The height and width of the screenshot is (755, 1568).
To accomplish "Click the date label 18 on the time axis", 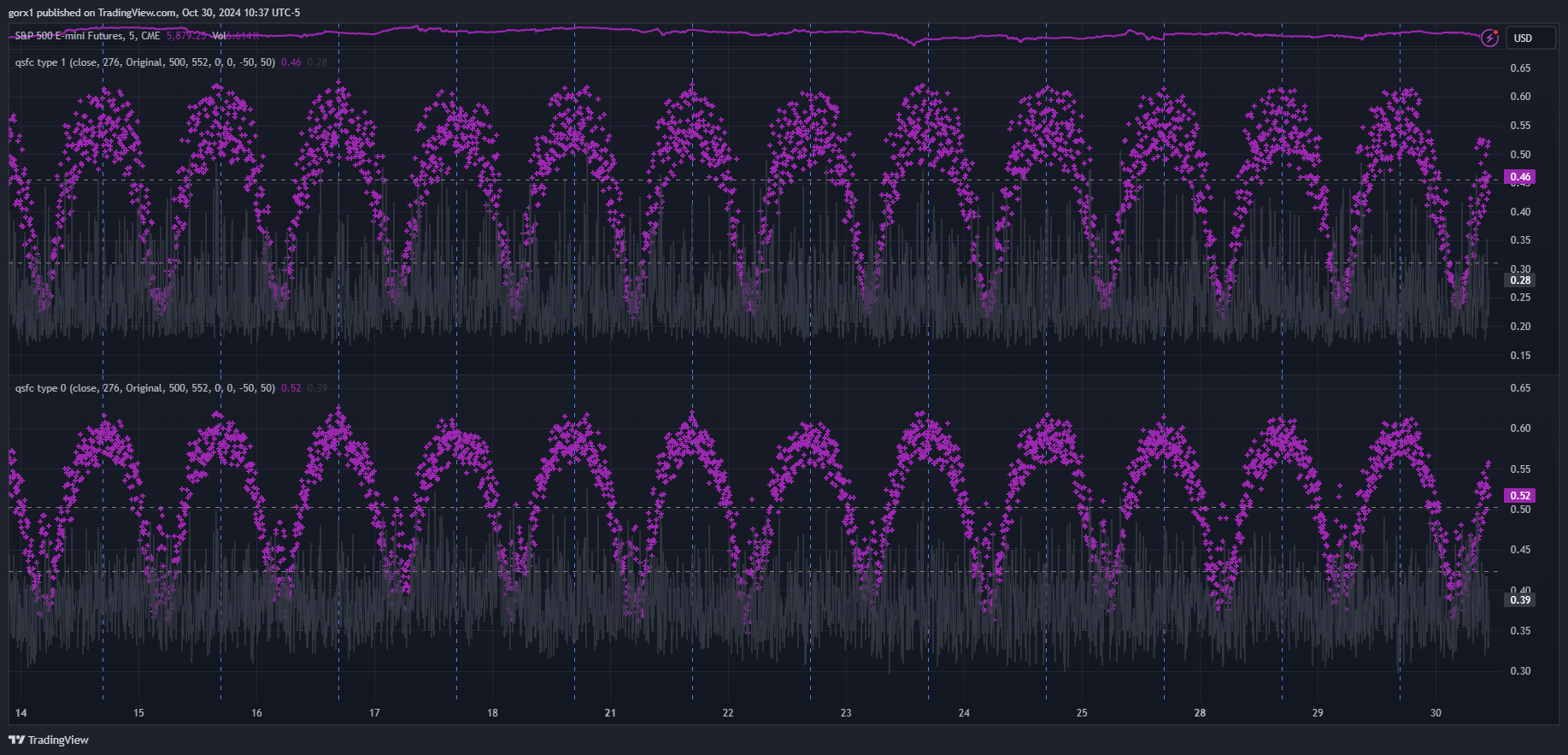I will pos(492,713).
